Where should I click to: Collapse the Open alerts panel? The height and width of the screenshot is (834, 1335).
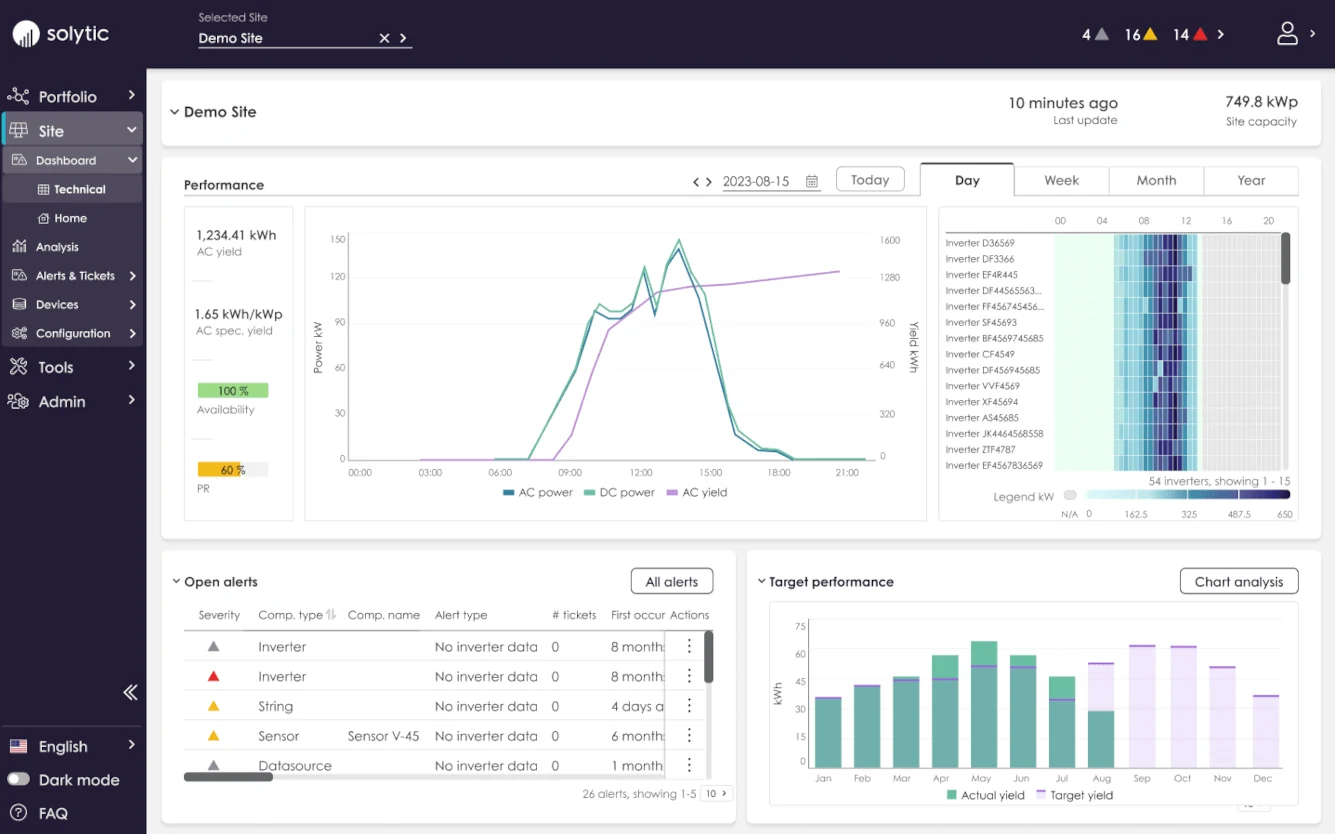[x=176, y=581]
